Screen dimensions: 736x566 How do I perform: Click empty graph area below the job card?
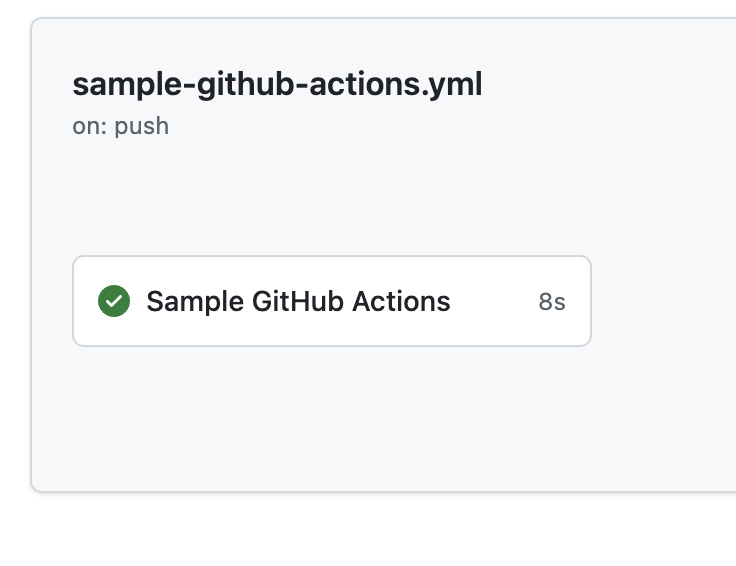[x=330, y=420]
